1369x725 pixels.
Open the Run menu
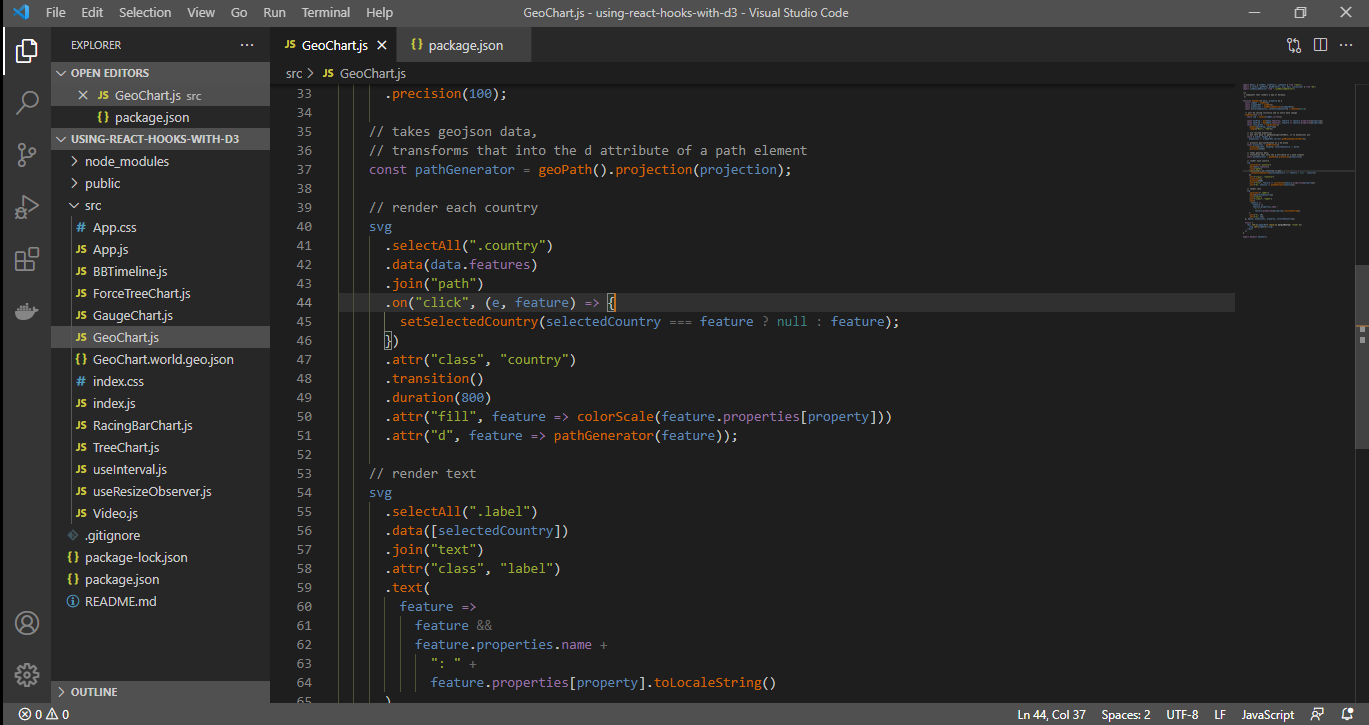click(274, 12)
